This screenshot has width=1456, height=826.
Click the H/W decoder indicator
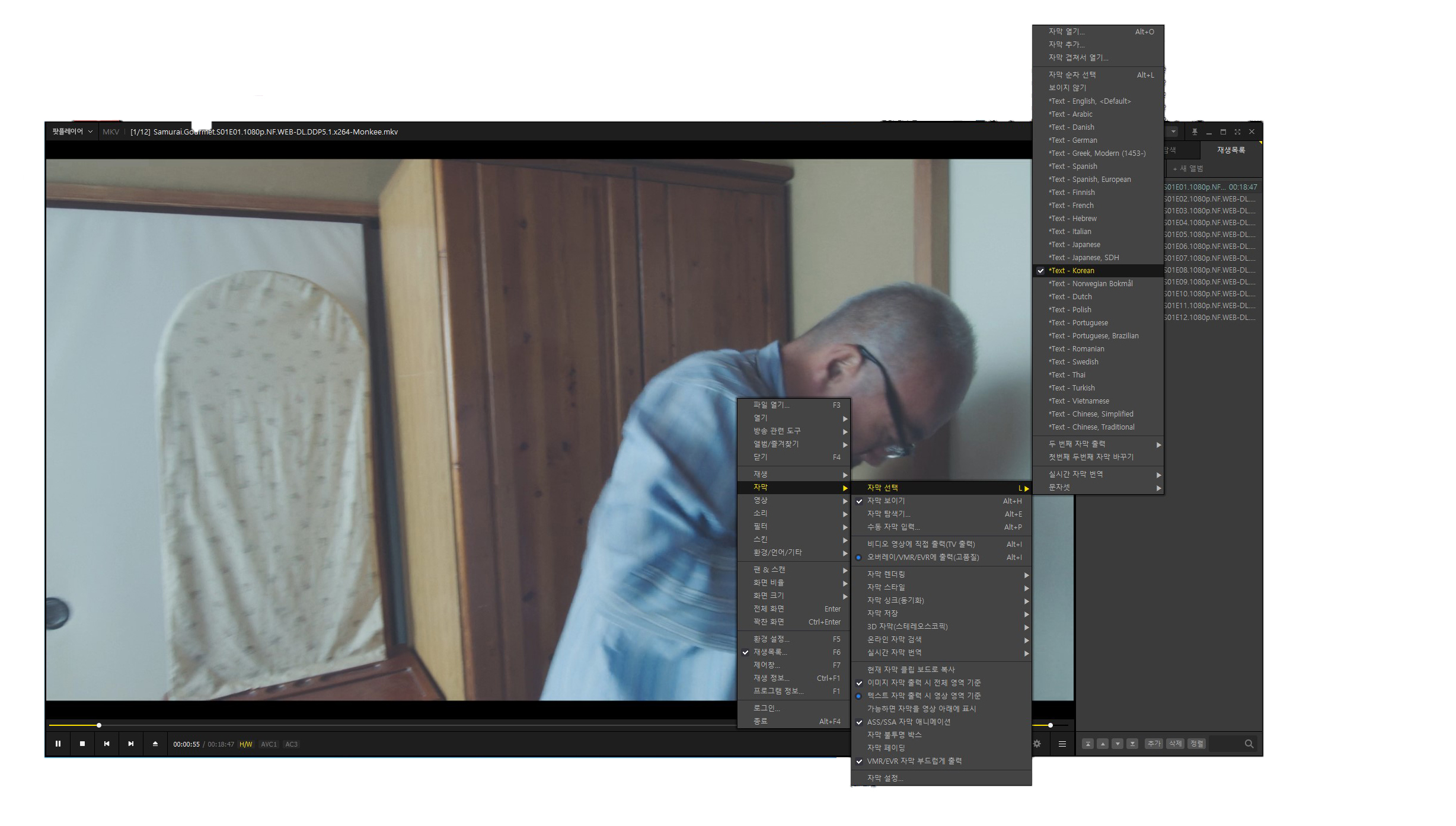246,744
